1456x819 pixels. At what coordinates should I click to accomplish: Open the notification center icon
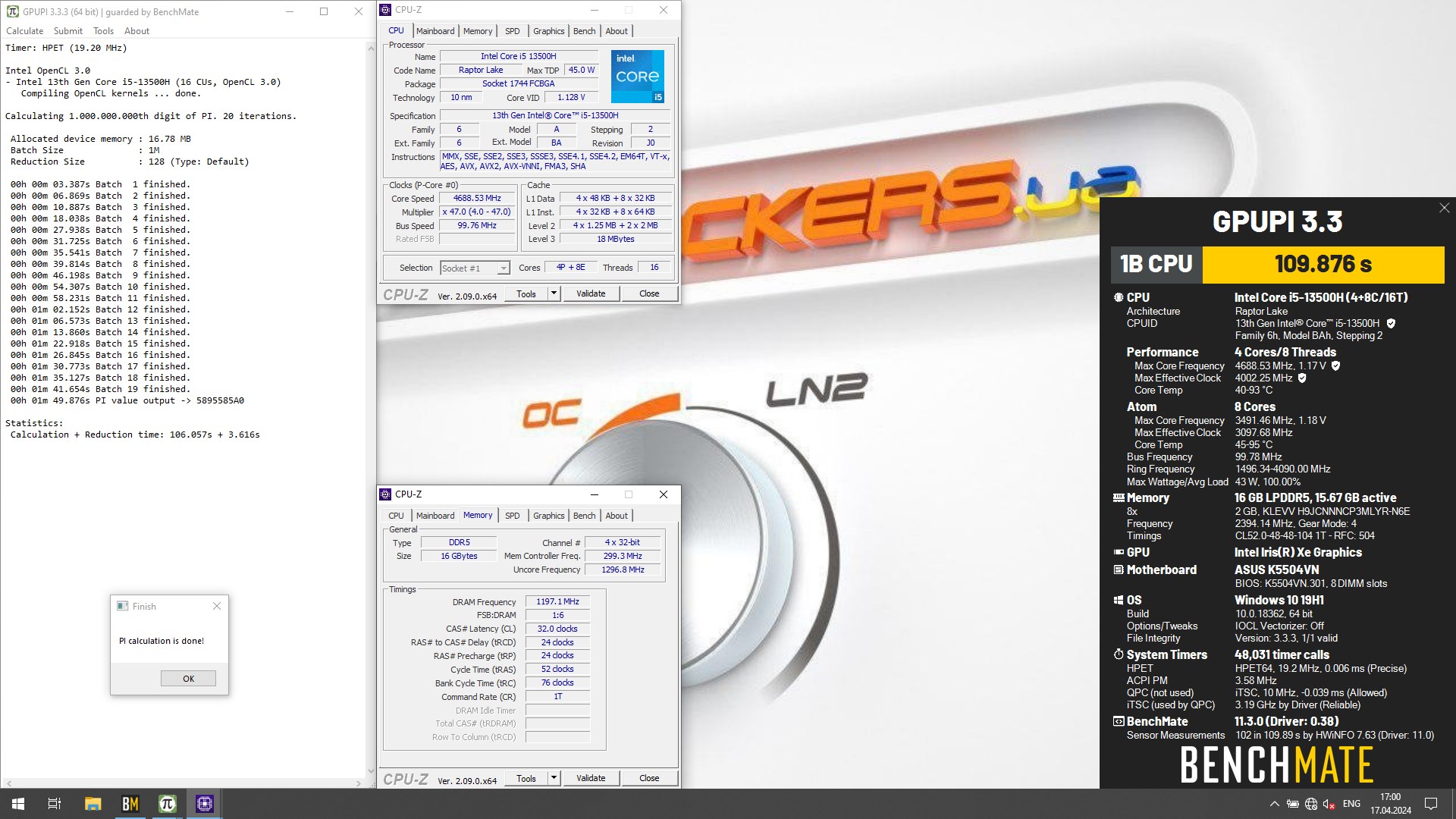(1431, 804)
